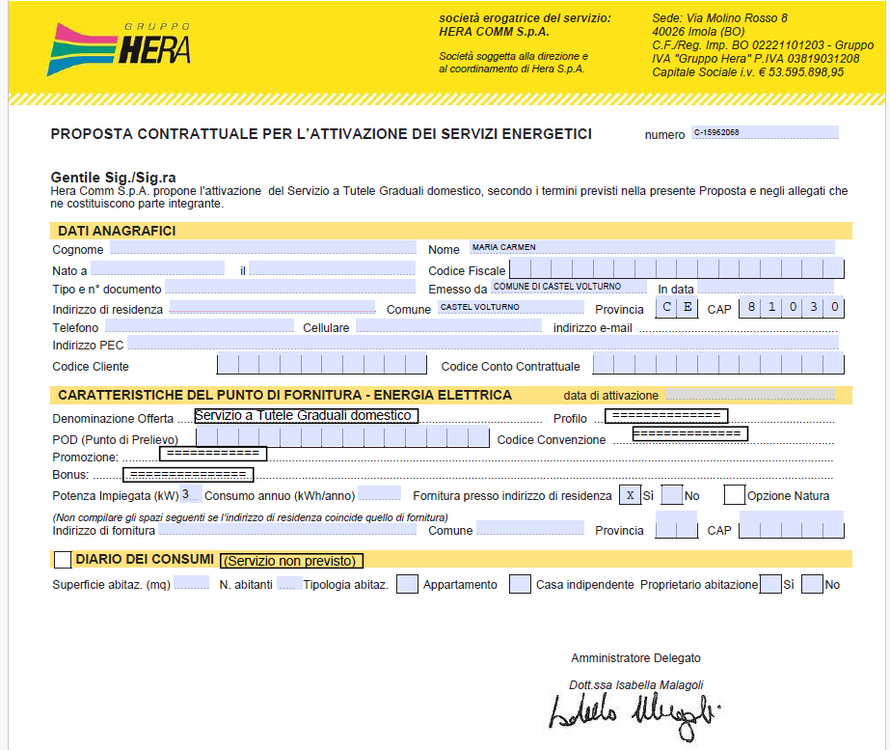Click the Codice Cliente character boxes
Viewport: 890px width, 750px height.
coord(322,363)
